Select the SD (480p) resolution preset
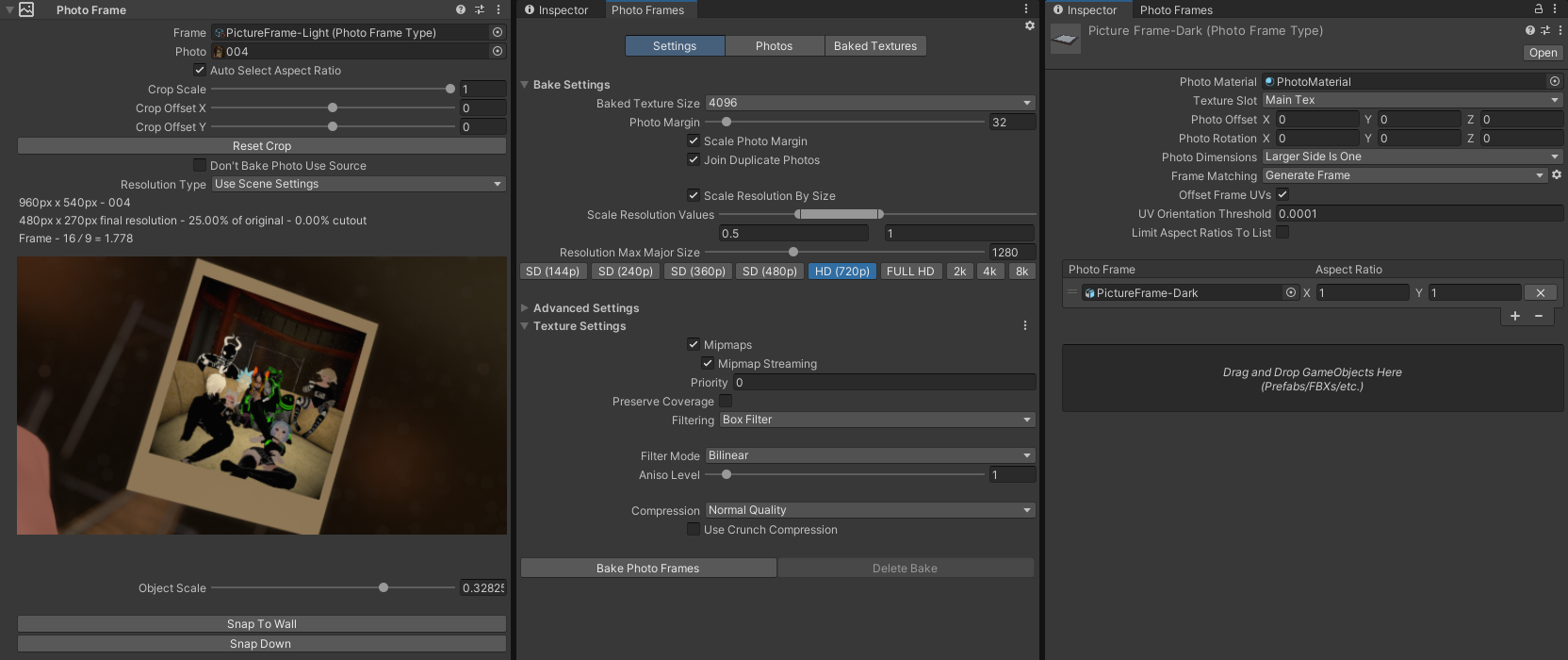This screenshot has width=1568, height=660. tap(770, 272)
